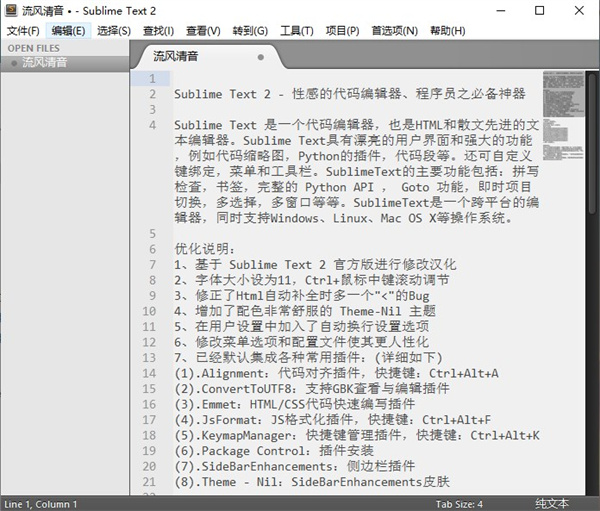Click the text '优化说明:' on line 6
Image resolution: width=600 pixels, height=511 pixels.
click(204, 249)
